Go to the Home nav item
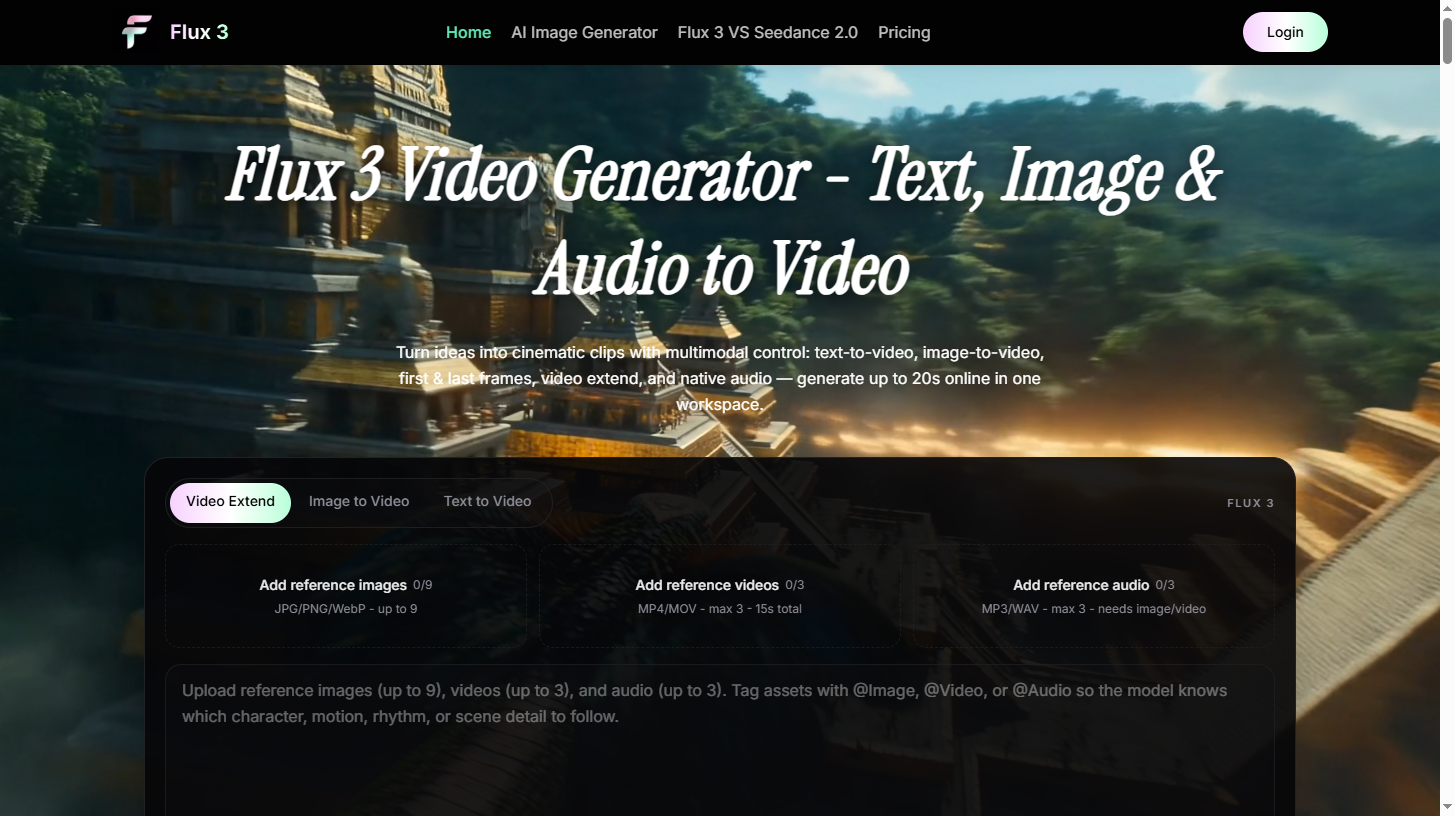Image resolution: width=1455 pixels, height=816 pixels. pos(468,32)
